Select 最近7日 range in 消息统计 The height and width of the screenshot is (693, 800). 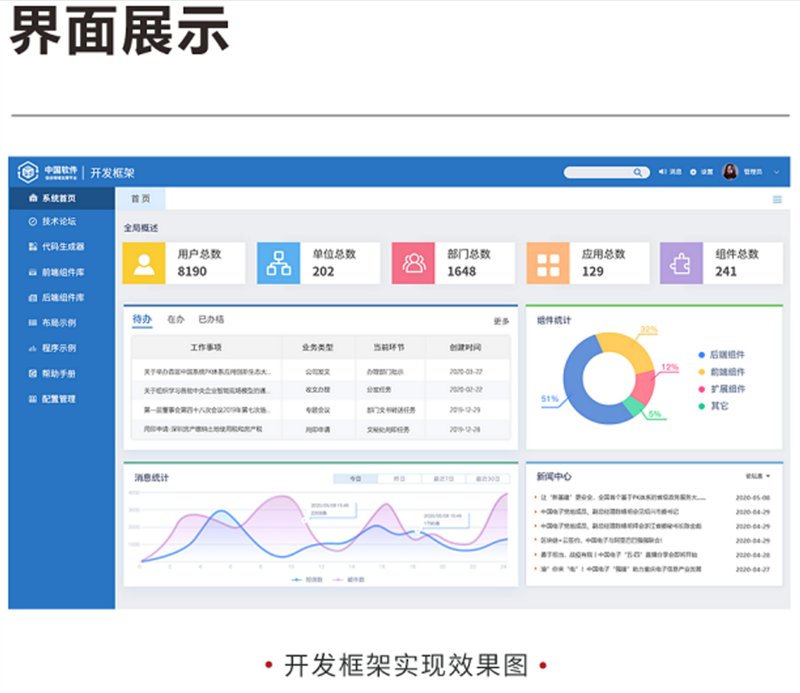click(x=443, y=479)
